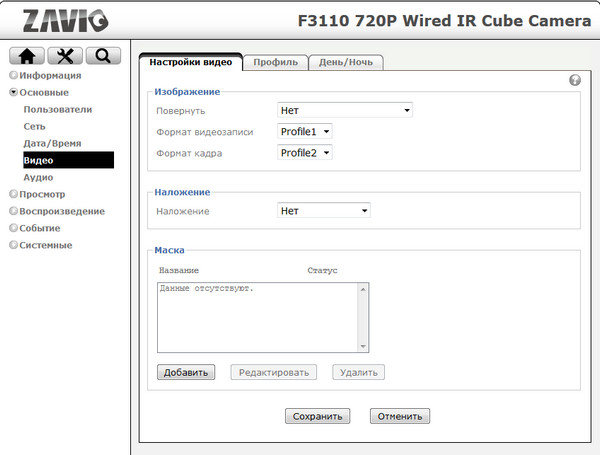Click the Сохранить button
The height and width of the screenshot is (455, 600).
[x=317, y=416]
